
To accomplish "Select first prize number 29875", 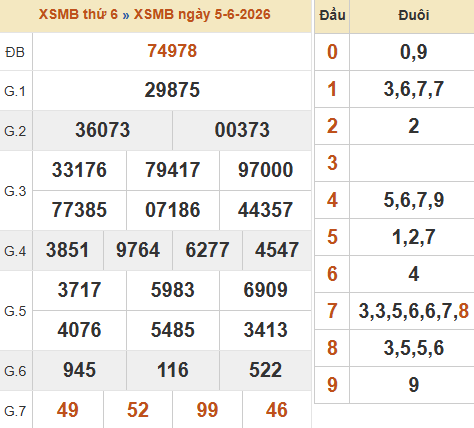I will click(172, 90).
